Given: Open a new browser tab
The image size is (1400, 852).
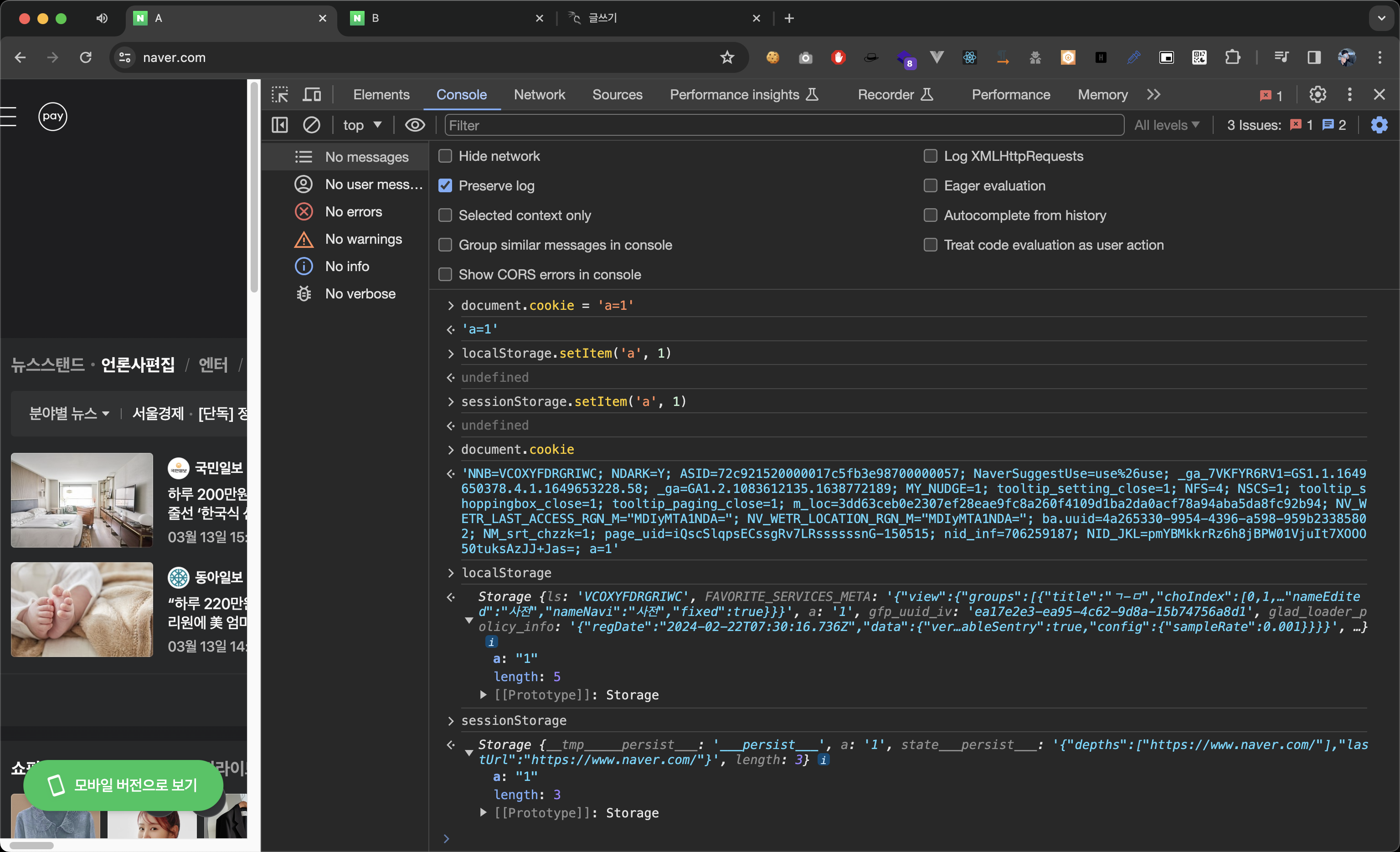Looking at the screenshot, I should (788, 18).
